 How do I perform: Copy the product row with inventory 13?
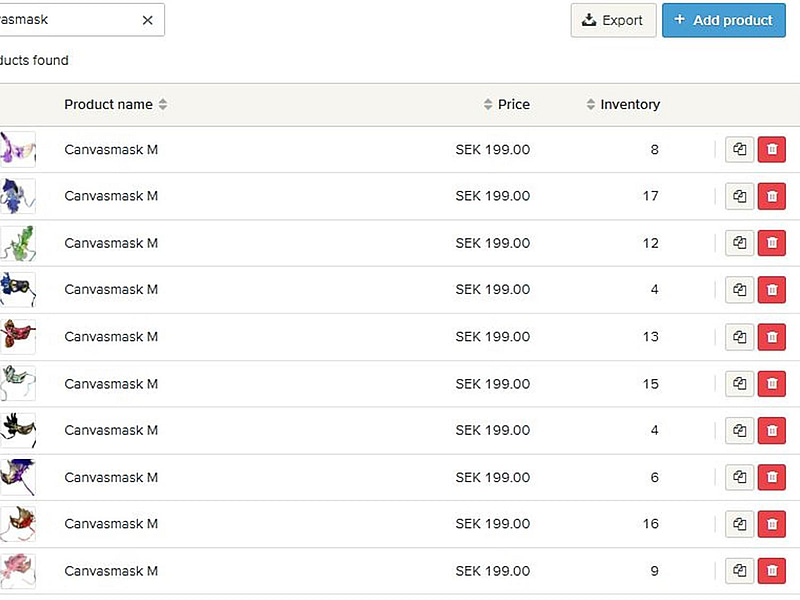point(739,337)
